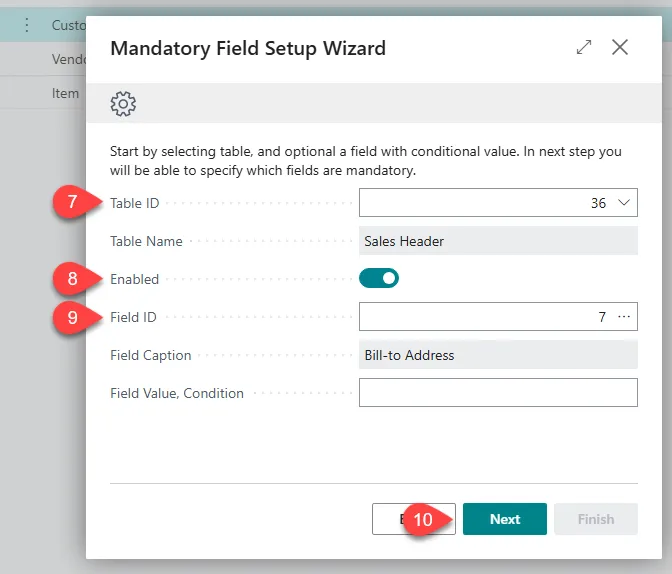Open Field ID lookup ellipsis
The width and height of the screenshot is (672, 574).
click(x=625, y=317)
